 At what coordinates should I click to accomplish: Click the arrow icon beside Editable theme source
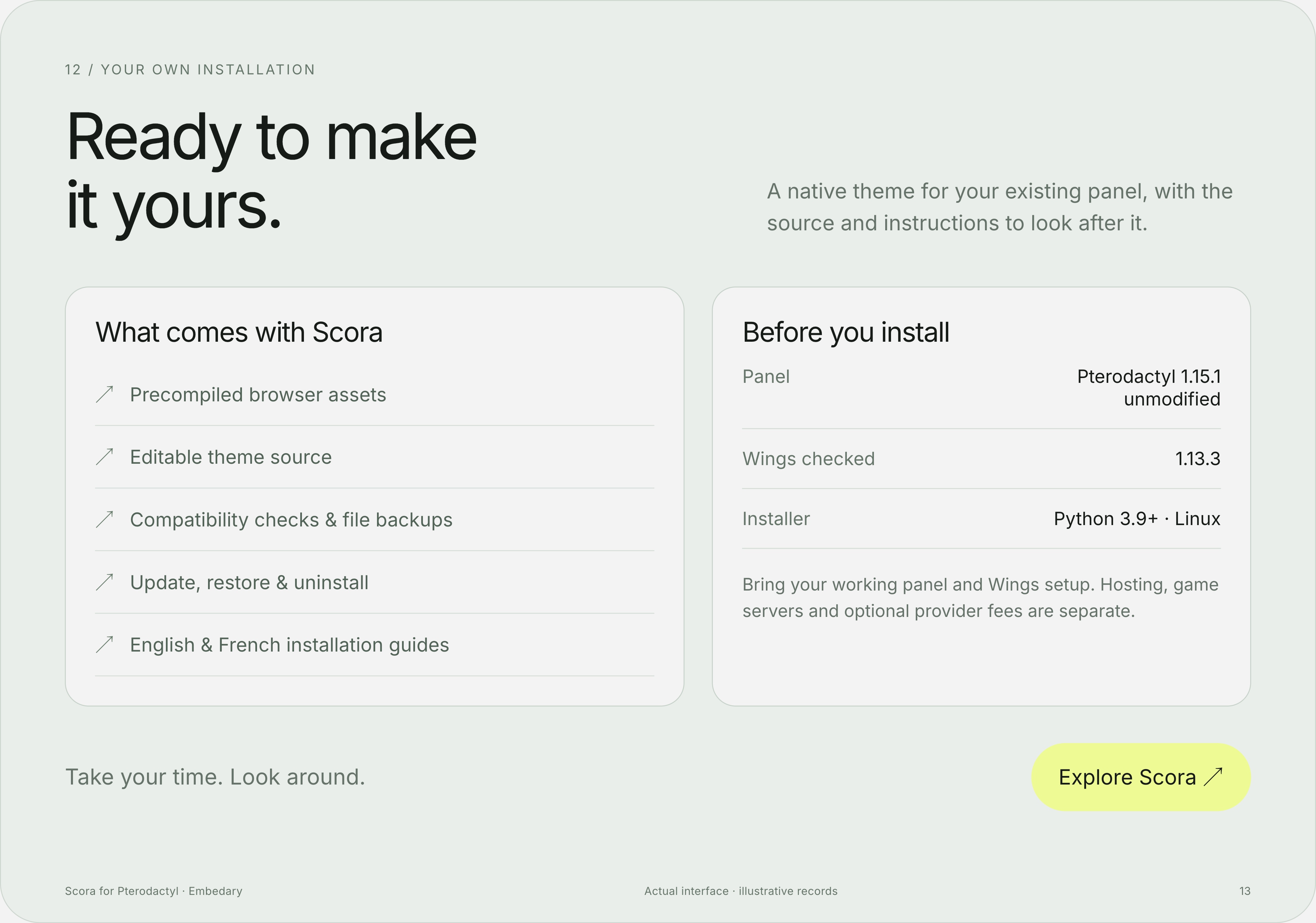point(104,457)
